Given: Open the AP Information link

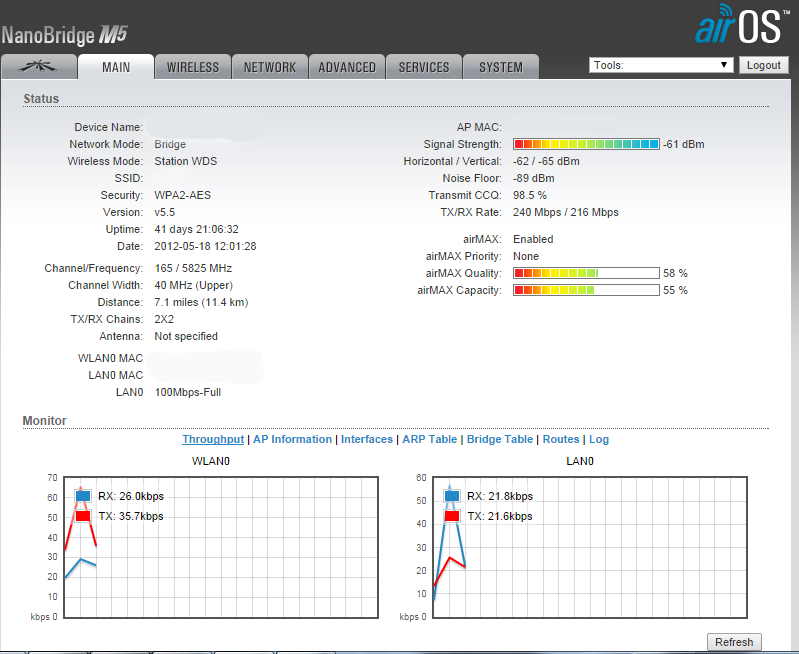Looking at the screenshot, I should click(292, 439).
